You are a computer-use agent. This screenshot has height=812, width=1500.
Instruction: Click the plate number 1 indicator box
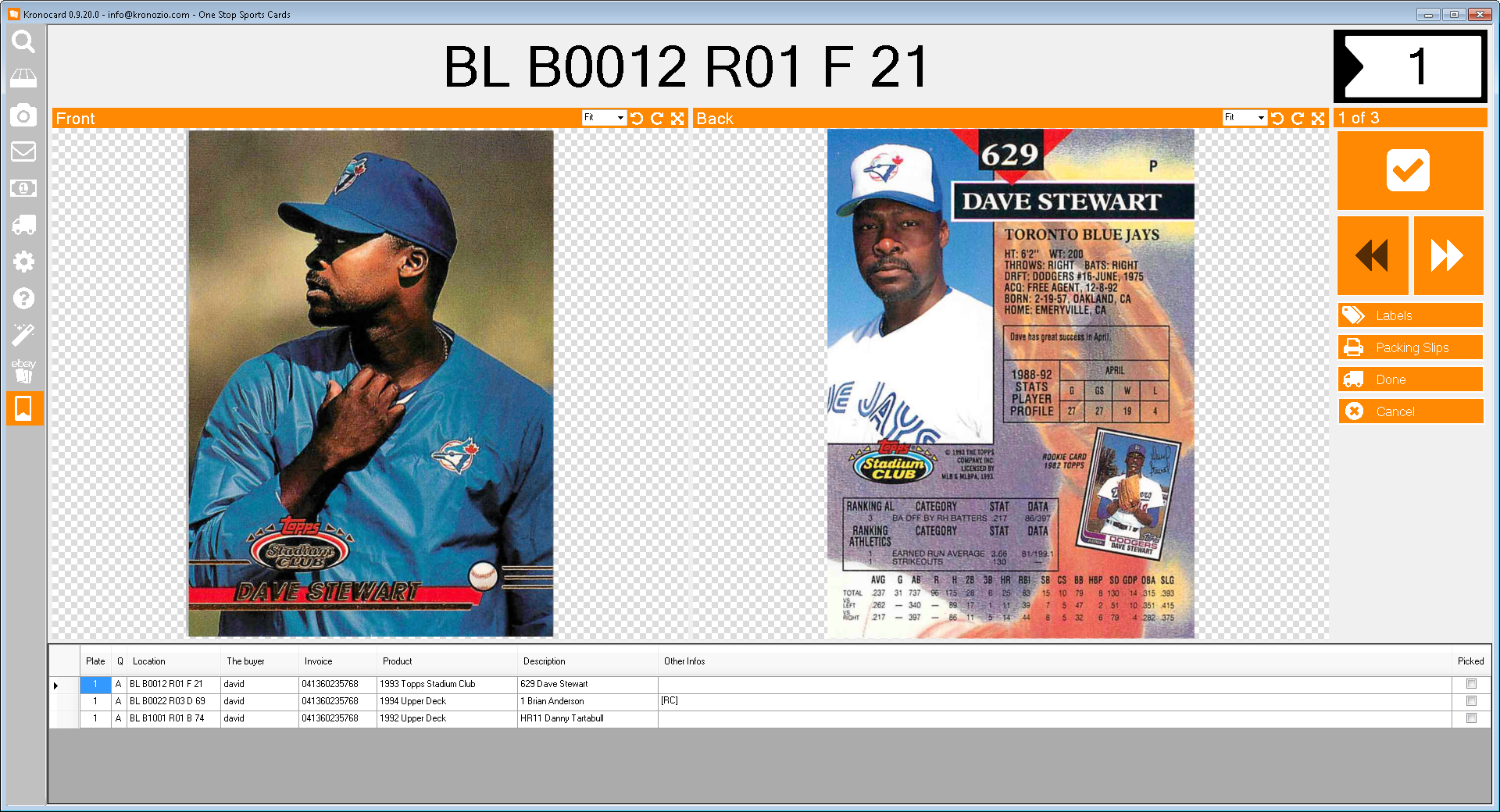1410,66
